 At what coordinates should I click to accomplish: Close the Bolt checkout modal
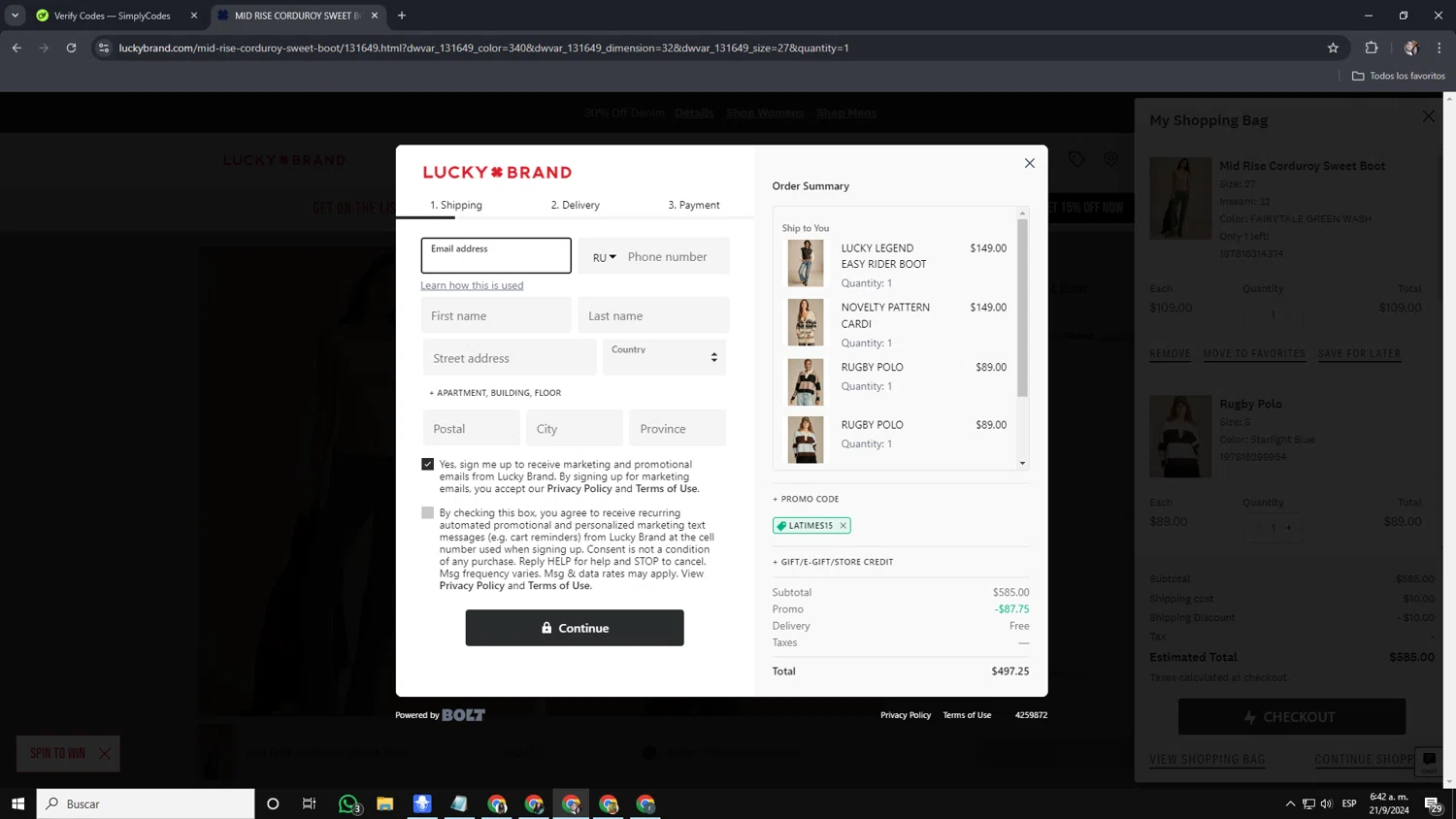pos(1030,163)
